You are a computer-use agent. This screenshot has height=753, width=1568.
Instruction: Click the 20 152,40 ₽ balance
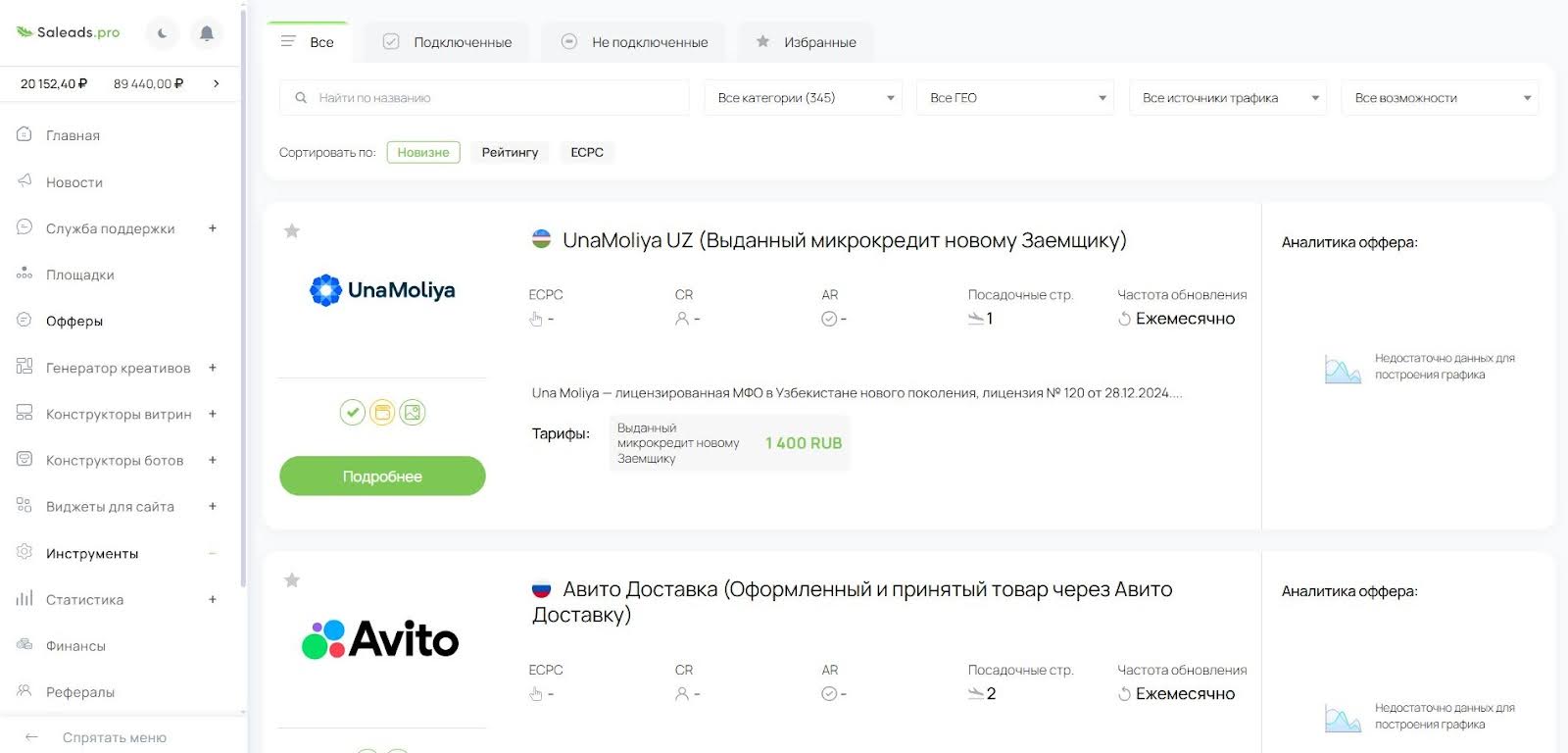point(54,83)
